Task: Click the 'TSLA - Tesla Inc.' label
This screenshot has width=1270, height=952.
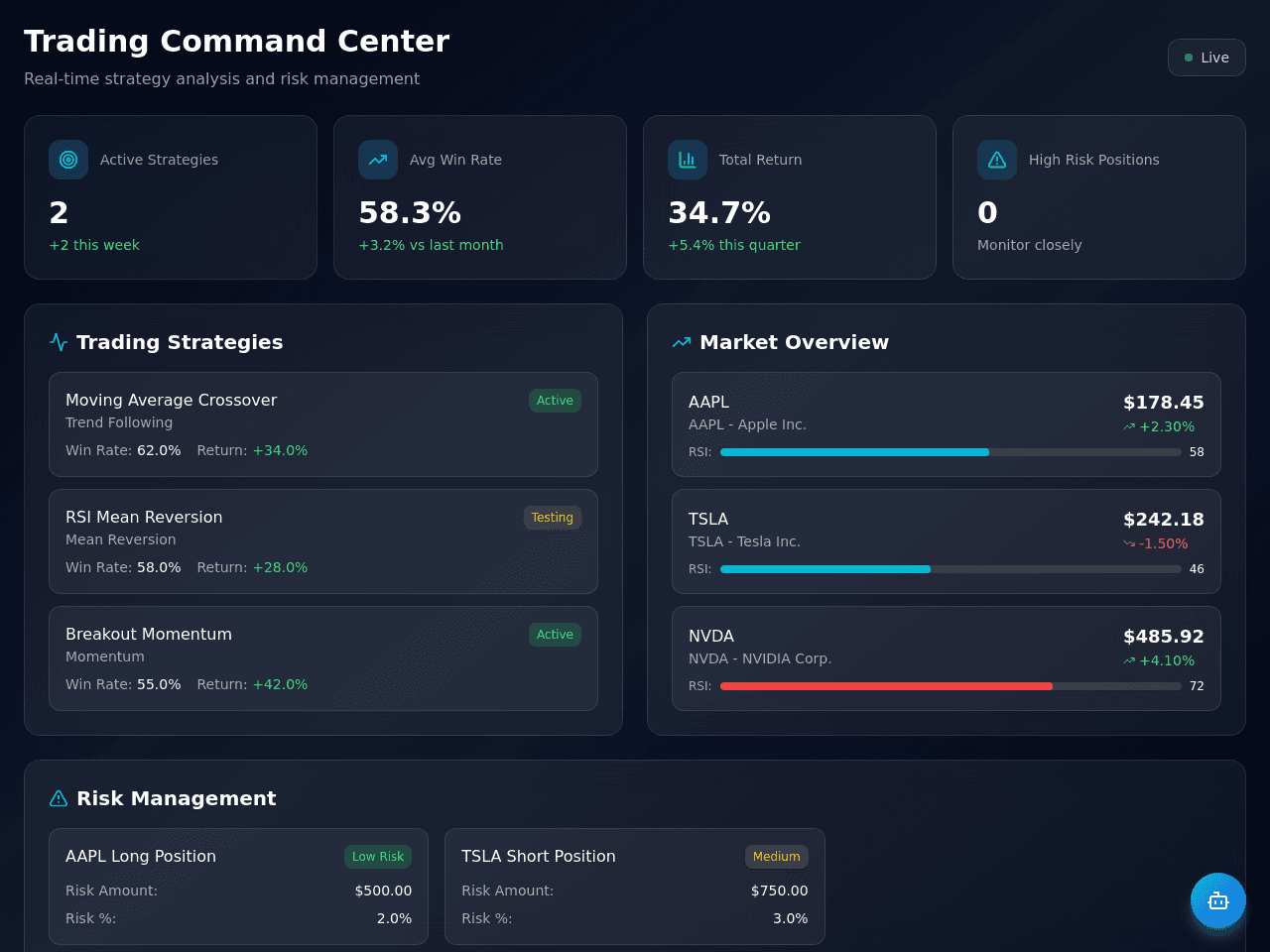Action: pyautogui.click(x=744, y=541)
